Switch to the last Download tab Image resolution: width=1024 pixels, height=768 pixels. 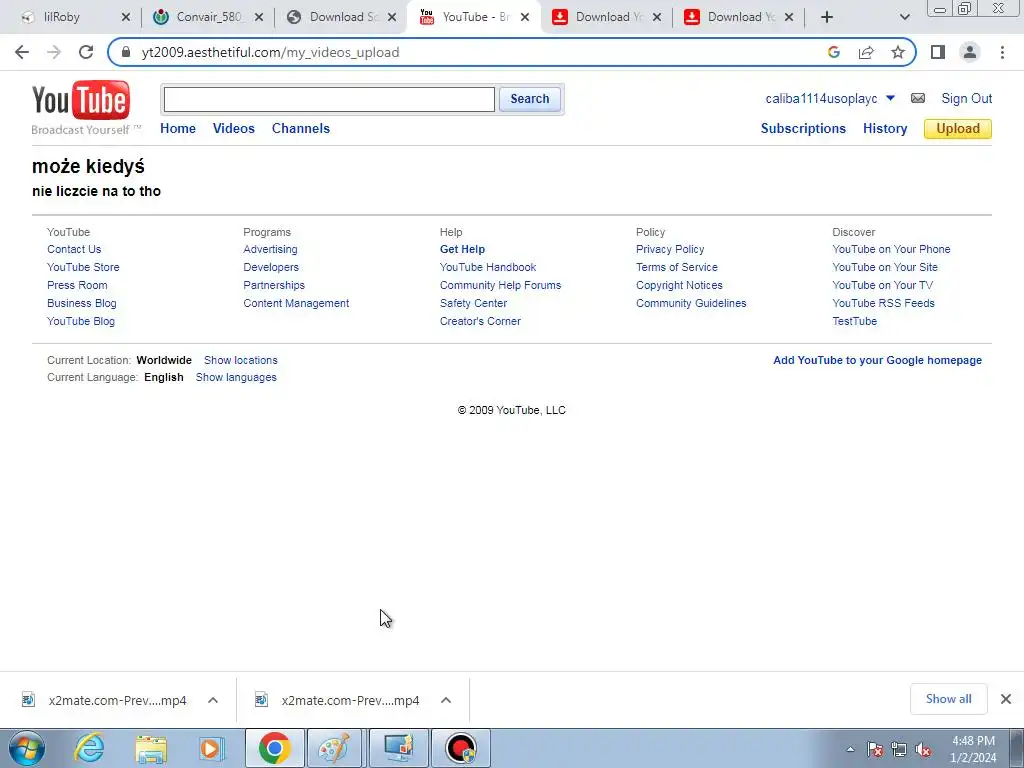(739, 17)
